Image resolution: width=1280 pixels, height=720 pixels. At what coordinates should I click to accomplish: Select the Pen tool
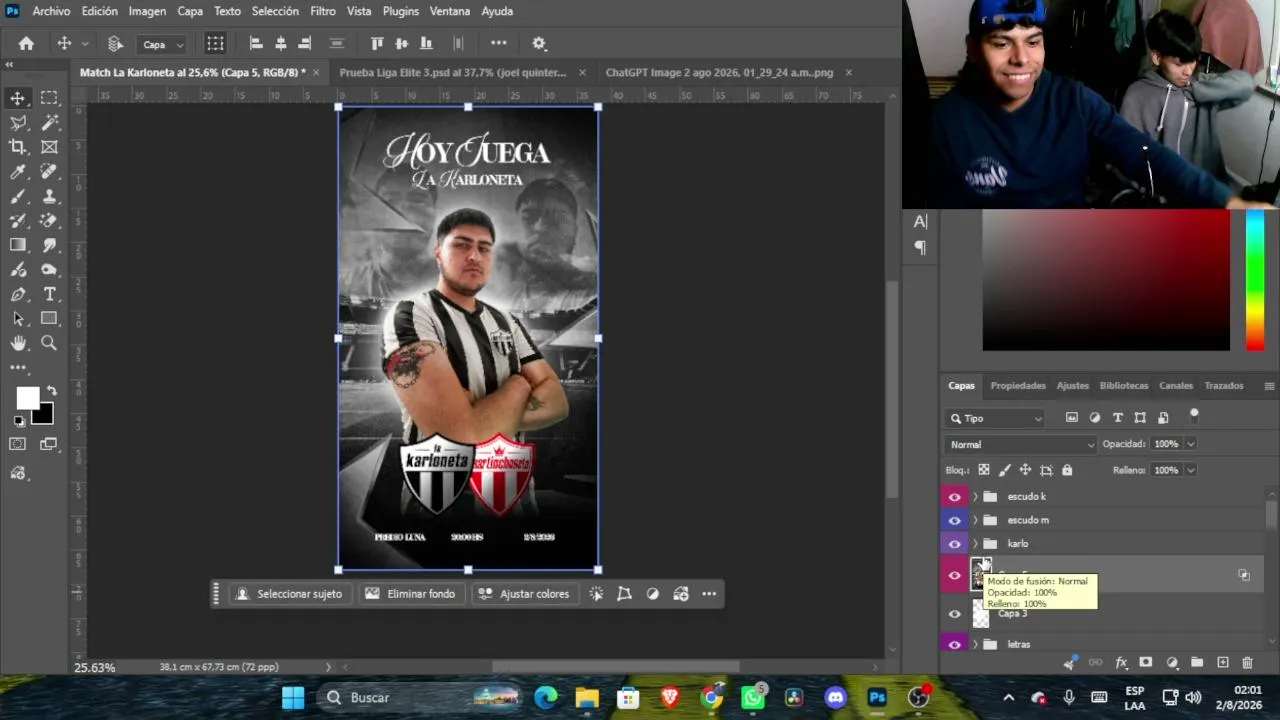click(x=18, y=294)
